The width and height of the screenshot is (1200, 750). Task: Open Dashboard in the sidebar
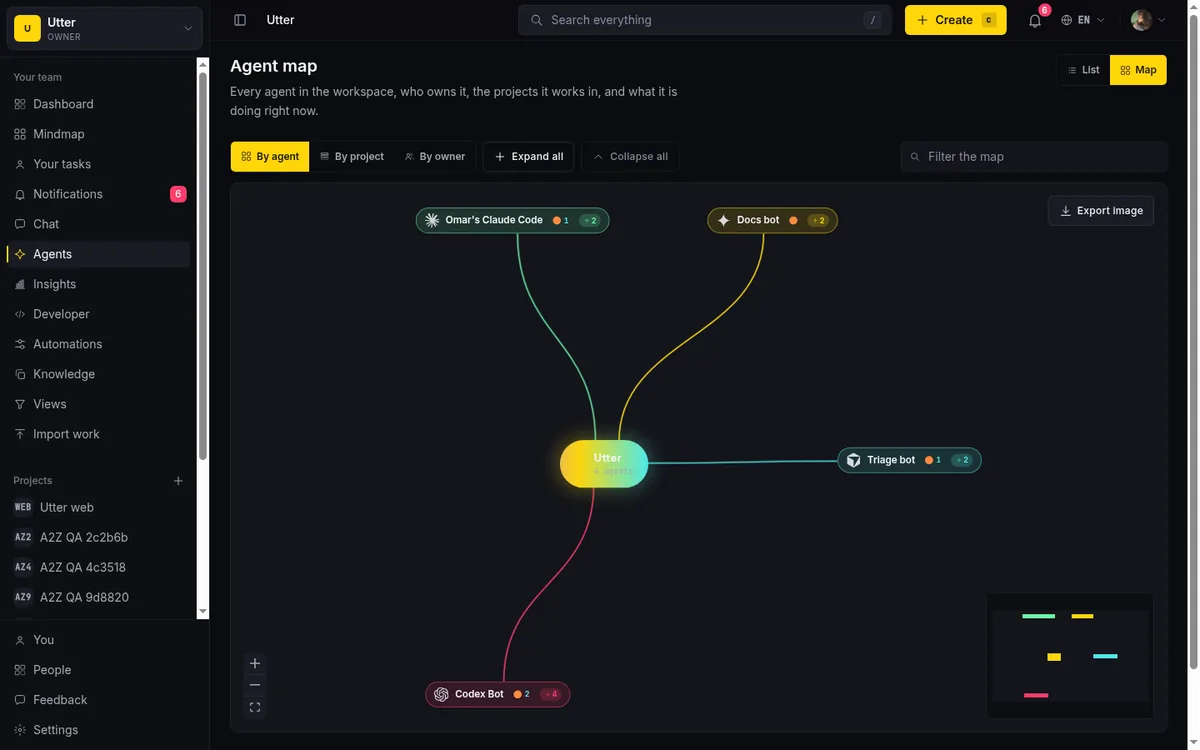click(98, 104)
